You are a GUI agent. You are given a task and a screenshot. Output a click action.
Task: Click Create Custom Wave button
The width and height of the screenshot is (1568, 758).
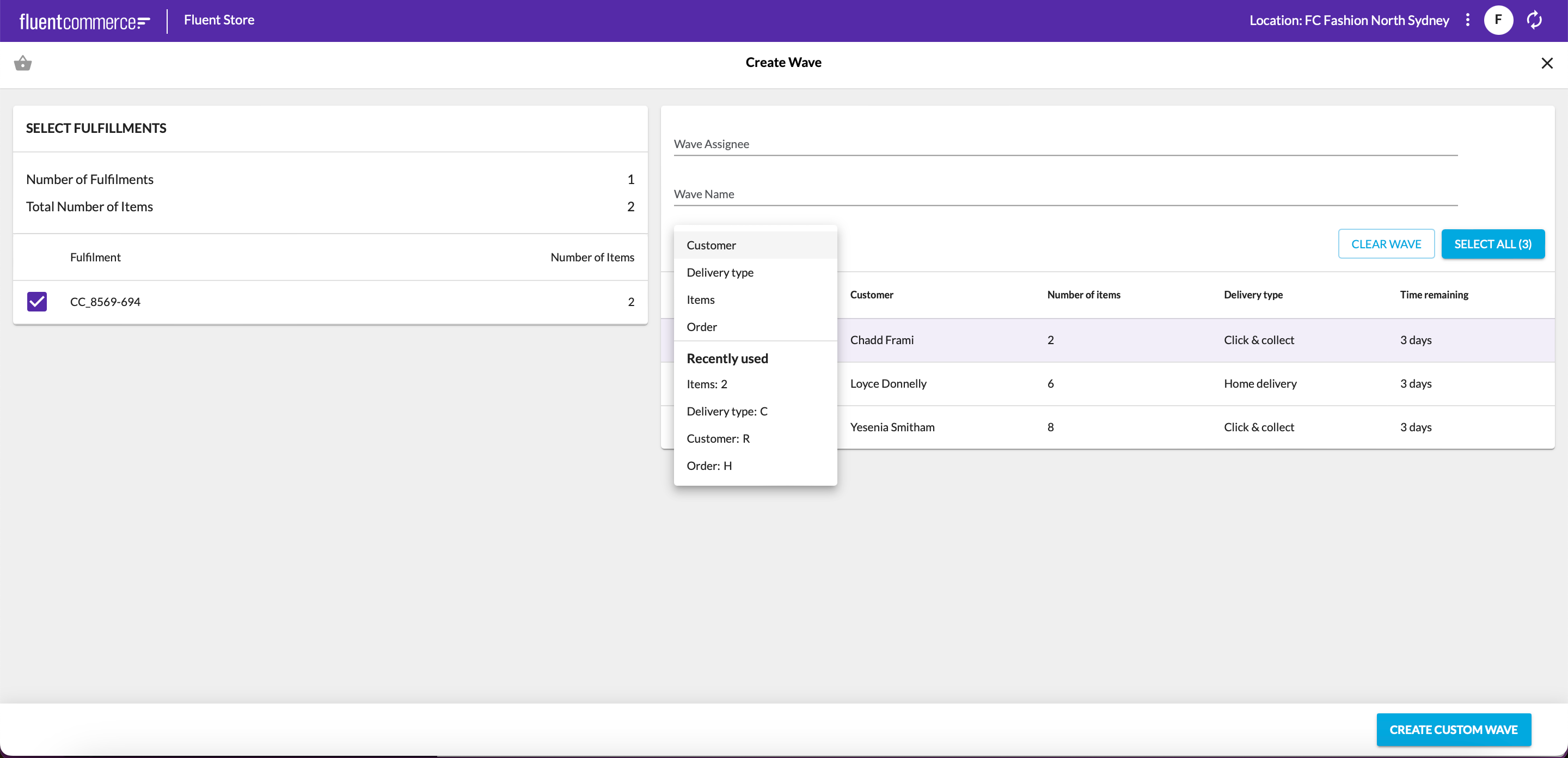point(1453,729)
